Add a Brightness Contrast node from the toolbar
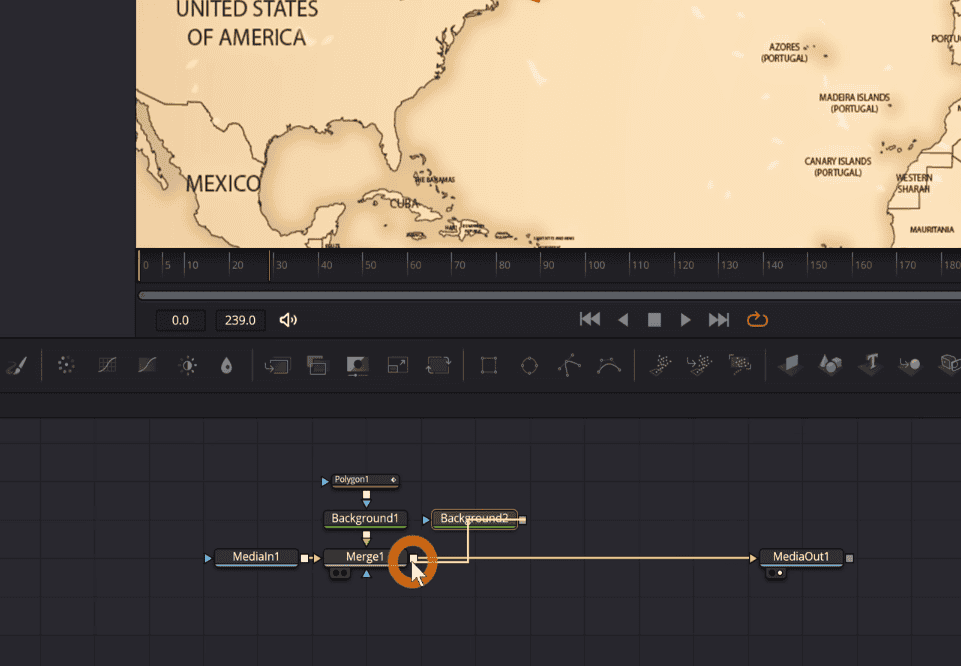This screenshot has width=961, height=666. (x=188, y=366)
